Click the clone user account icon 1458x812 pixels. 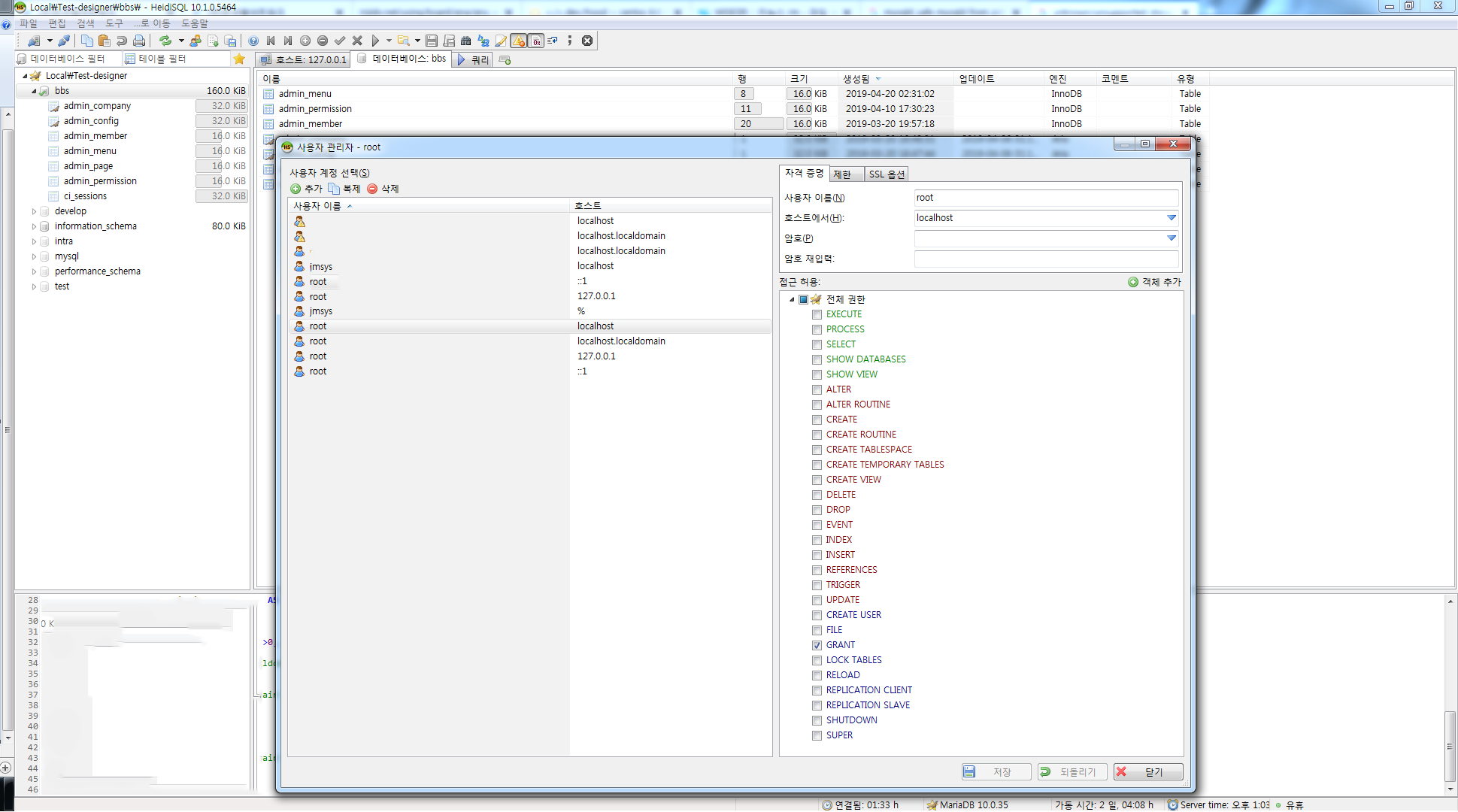point(334,189)
